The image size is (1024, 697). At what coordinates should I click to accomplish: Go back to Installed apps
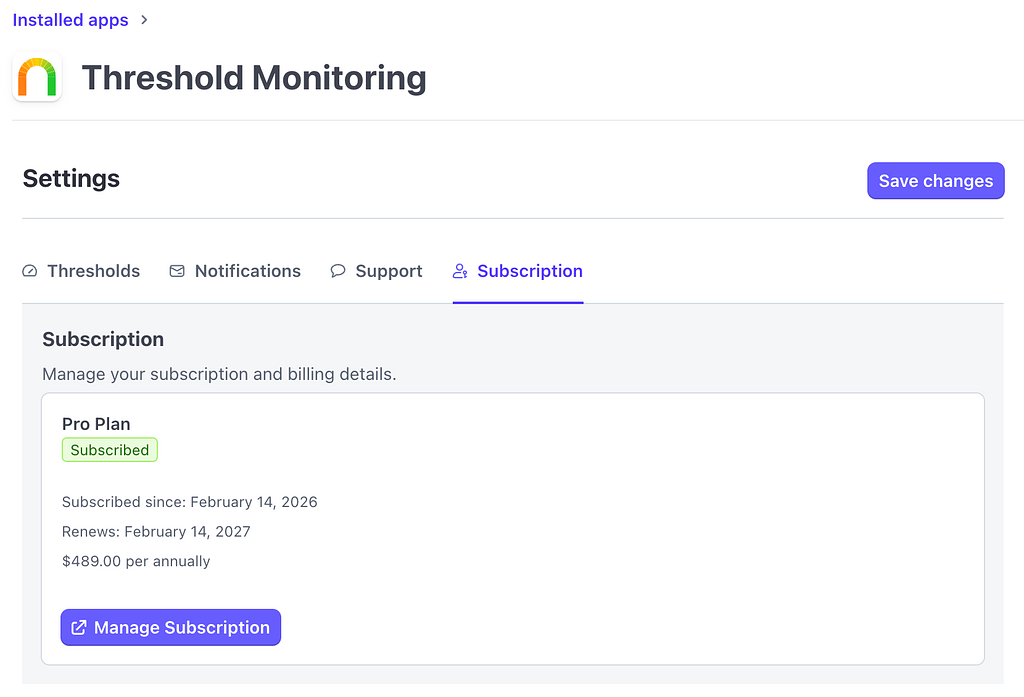[70, 20]
